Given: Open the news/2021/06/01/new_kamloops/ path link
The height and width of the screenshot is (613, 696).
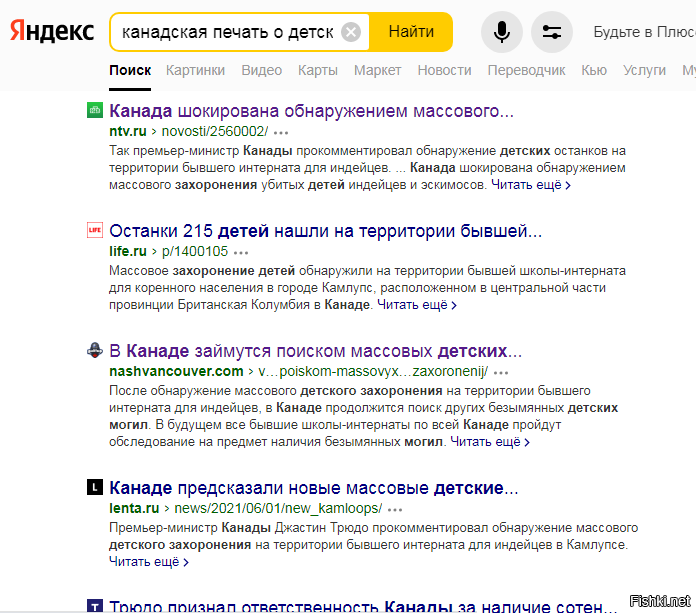Looking at the screenshot, I should pyautogui.click(x=278, y=508).
